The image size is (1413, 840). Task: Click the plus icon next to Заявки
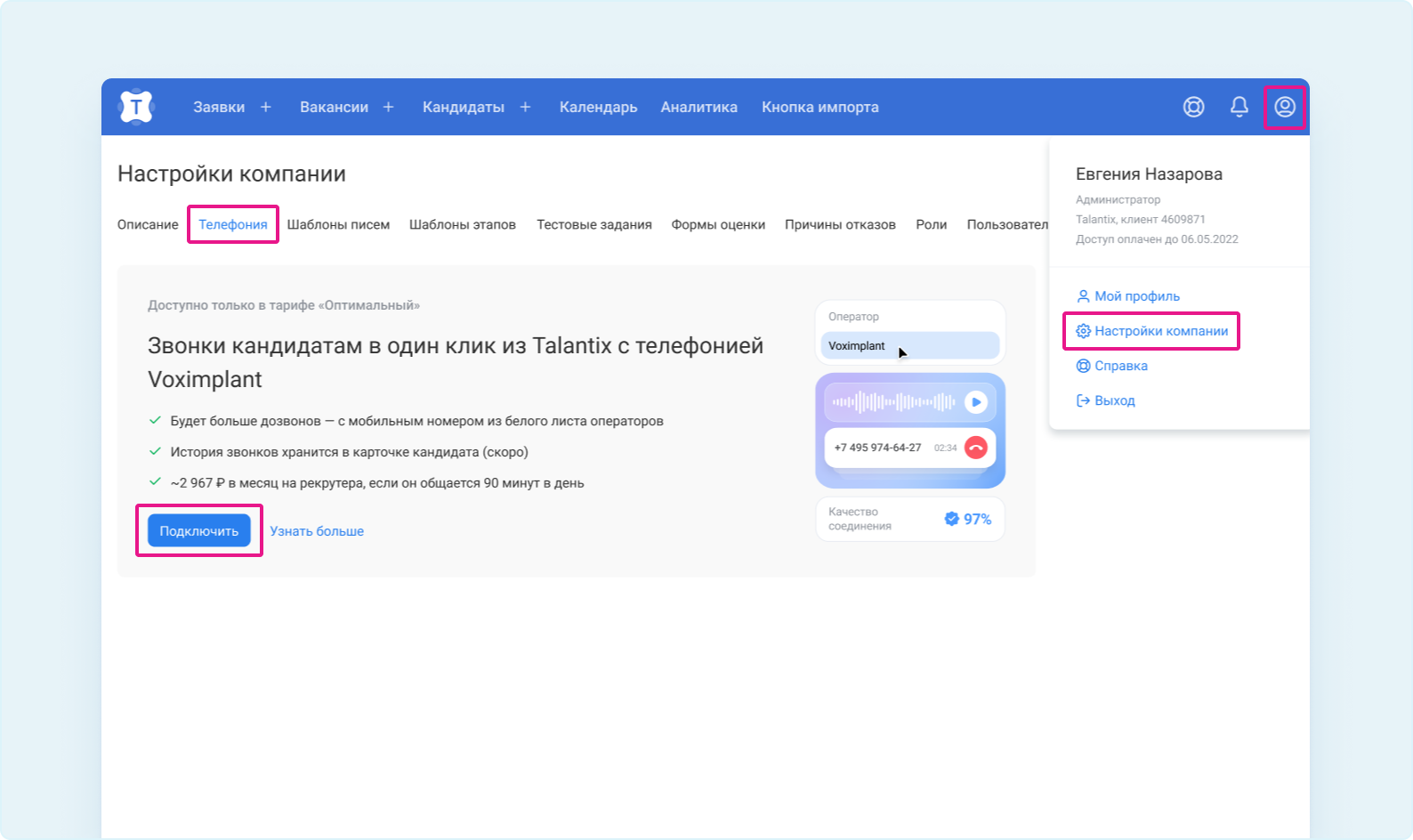265,107
